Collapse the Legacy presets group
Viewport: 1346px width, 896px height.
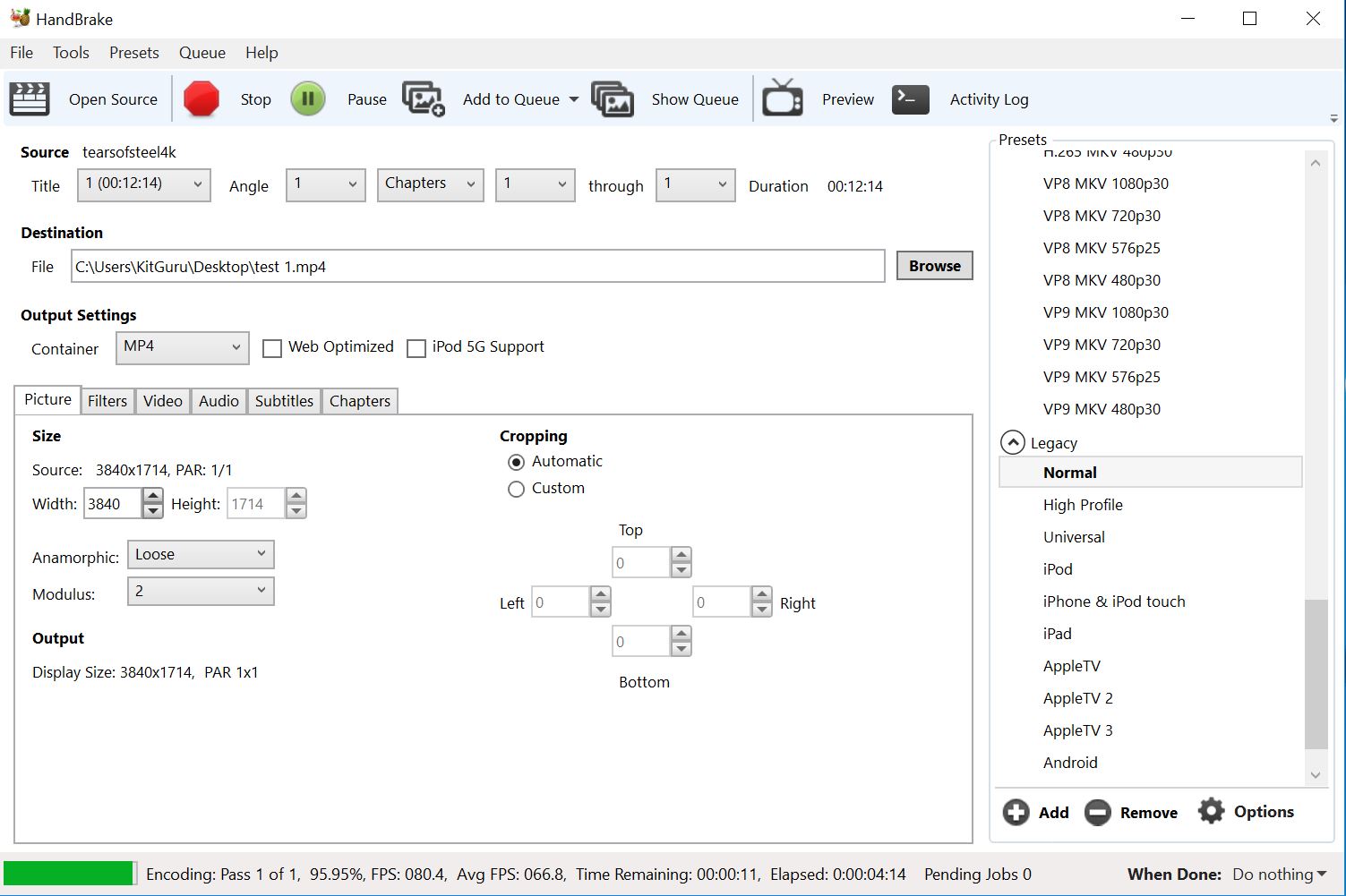coord(1012,442)
